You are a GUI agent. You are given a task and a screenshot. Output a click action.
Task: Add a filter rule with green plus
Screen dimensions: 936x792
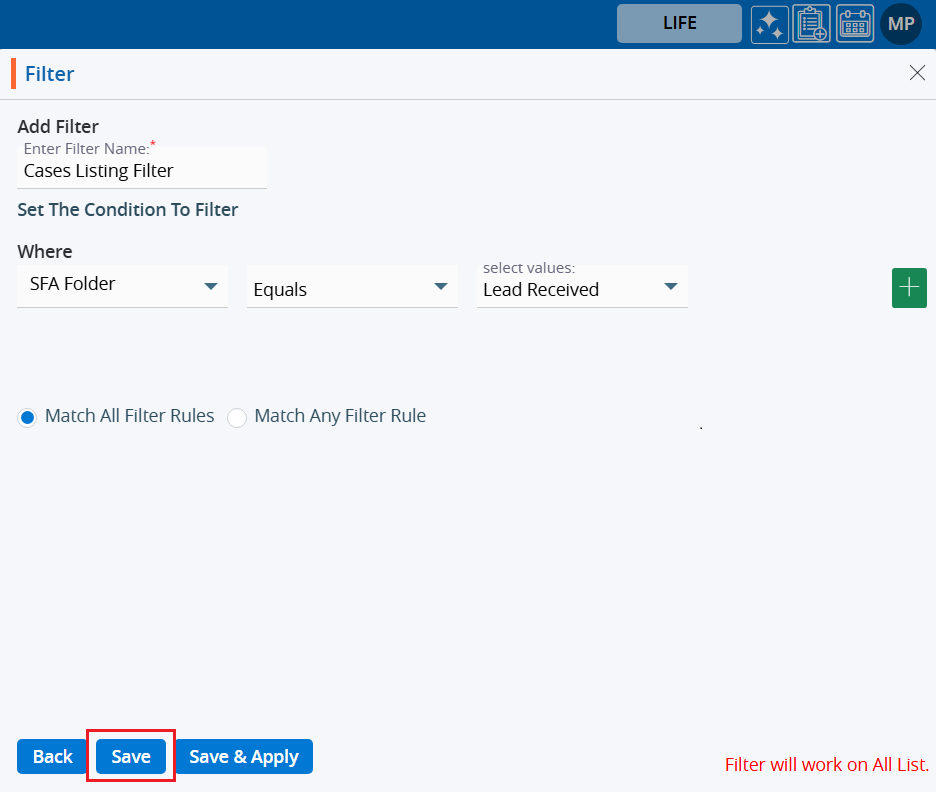tap(909, 288)
